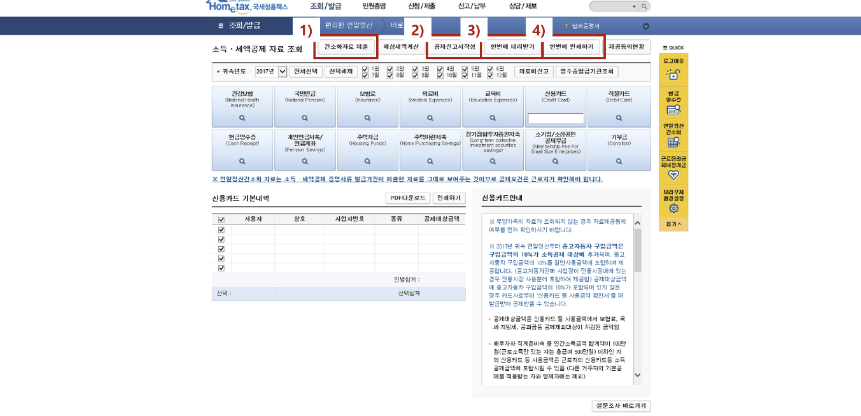861x416 pixels.
Task: Open cash receipt icon in Quick sidebar
Action: (673, 109)
